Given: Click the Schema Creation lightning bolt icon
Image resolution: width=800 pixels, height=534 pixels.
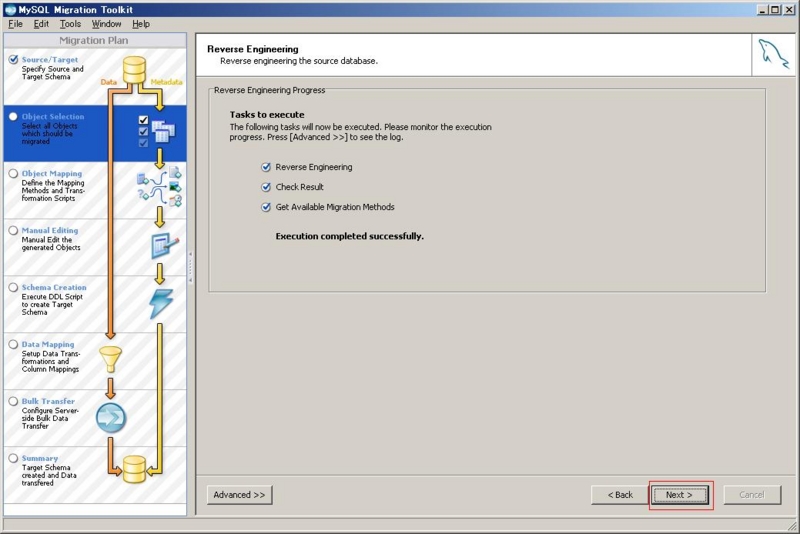Looking at the screenshot, I should click(161, 304).
